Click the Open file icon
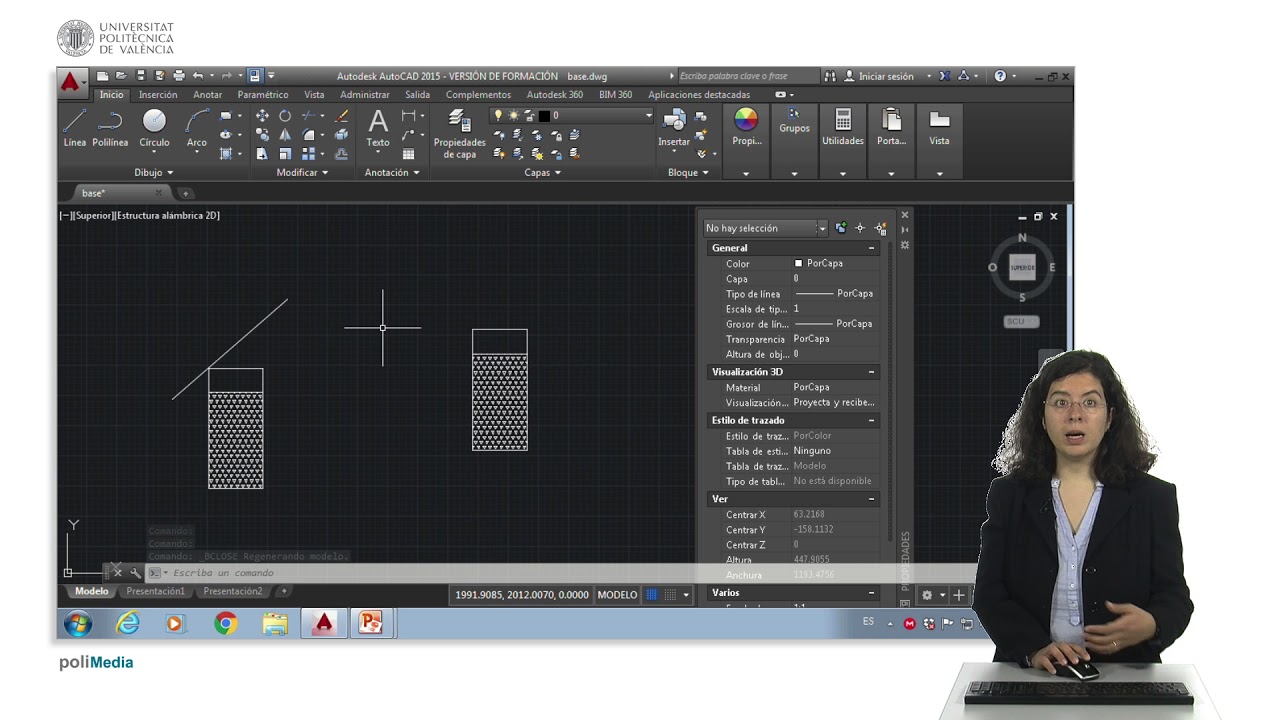The image size is (1280, 720). point(120,76)
